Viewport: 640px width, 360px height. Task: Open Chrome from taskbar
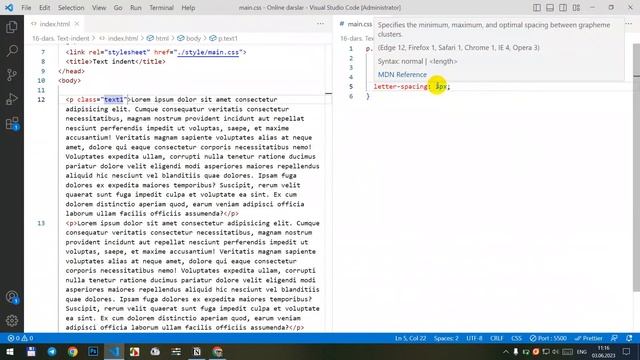[73, 352]
